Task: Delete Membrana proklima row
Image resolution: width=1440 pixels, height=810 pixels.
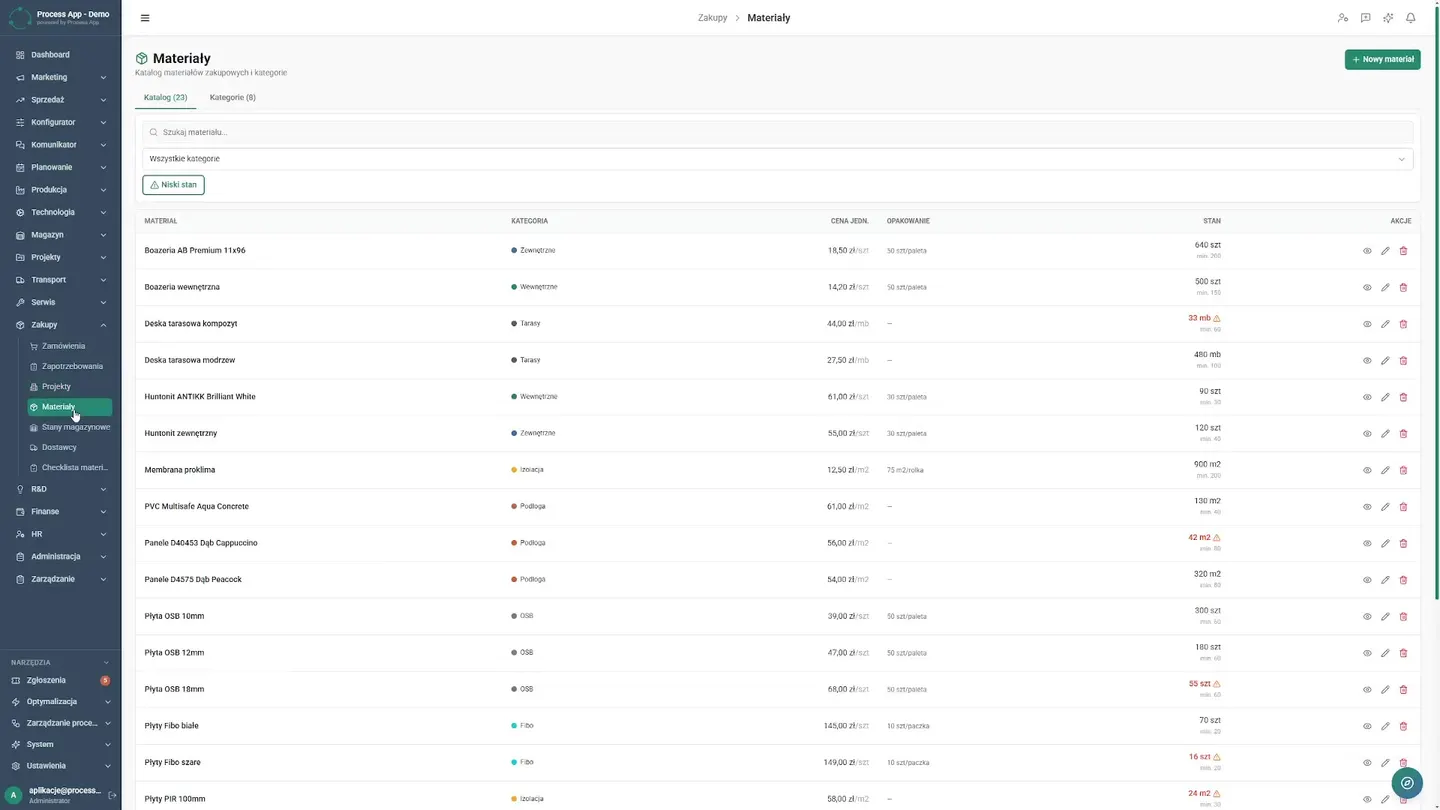Action: 1403,470
